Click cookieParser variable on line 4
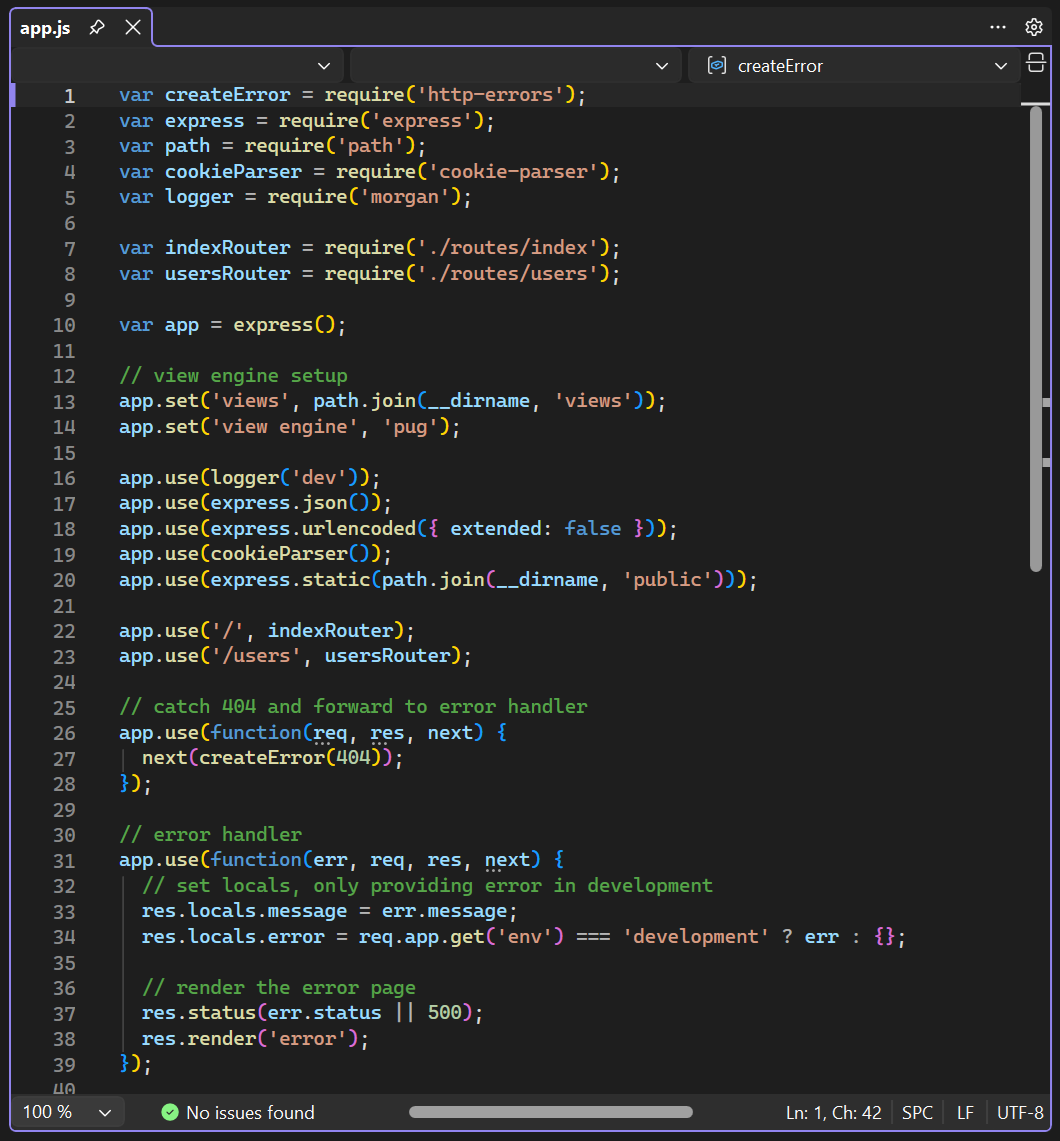 pyautogui.click(x=233, y=172)
